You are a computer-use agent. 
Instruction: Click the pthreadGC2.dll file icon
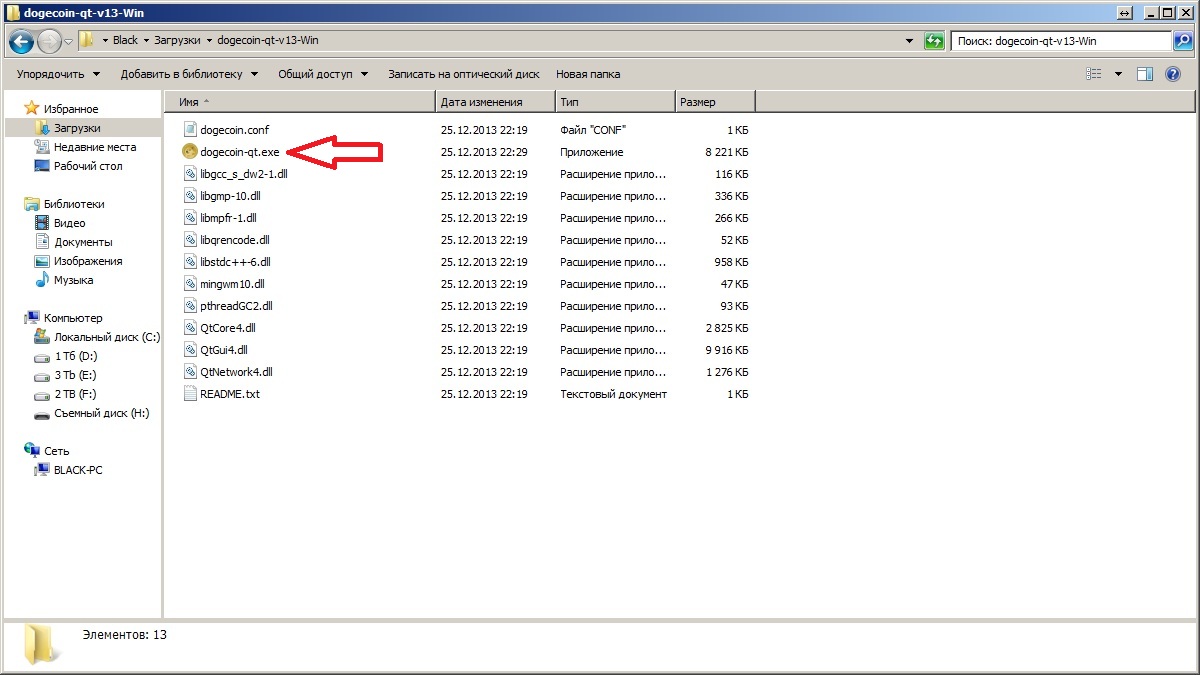click(x=191, y=306)
